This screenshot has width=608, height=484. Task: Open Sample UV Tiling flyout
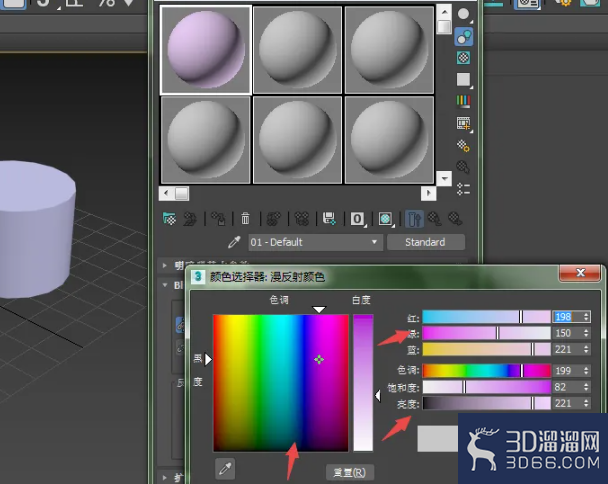tap(463, 80)
